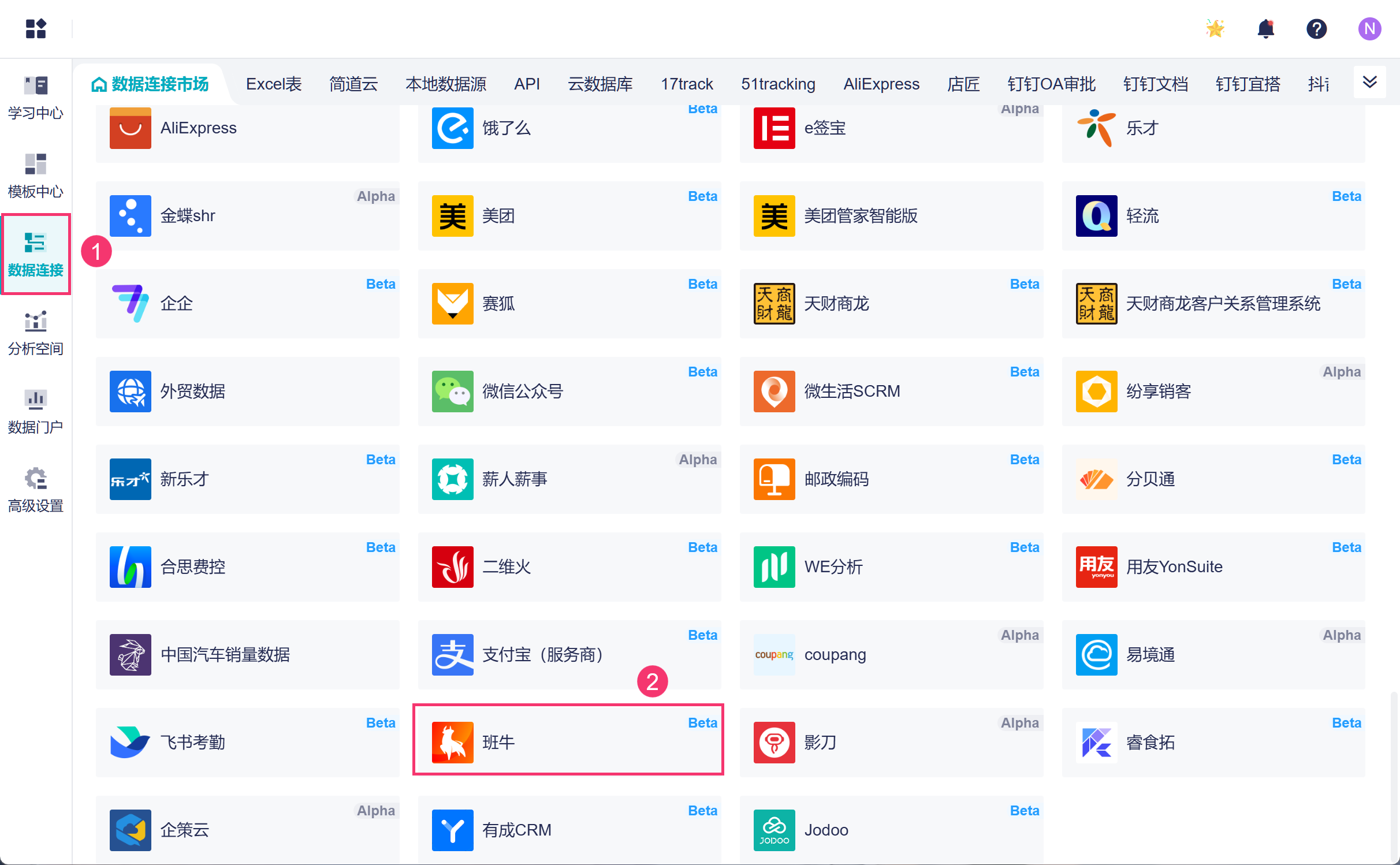Screen dimensions: 1400x865
Task: Click the 天财商龙 connector name
Action: pos(836,303)
